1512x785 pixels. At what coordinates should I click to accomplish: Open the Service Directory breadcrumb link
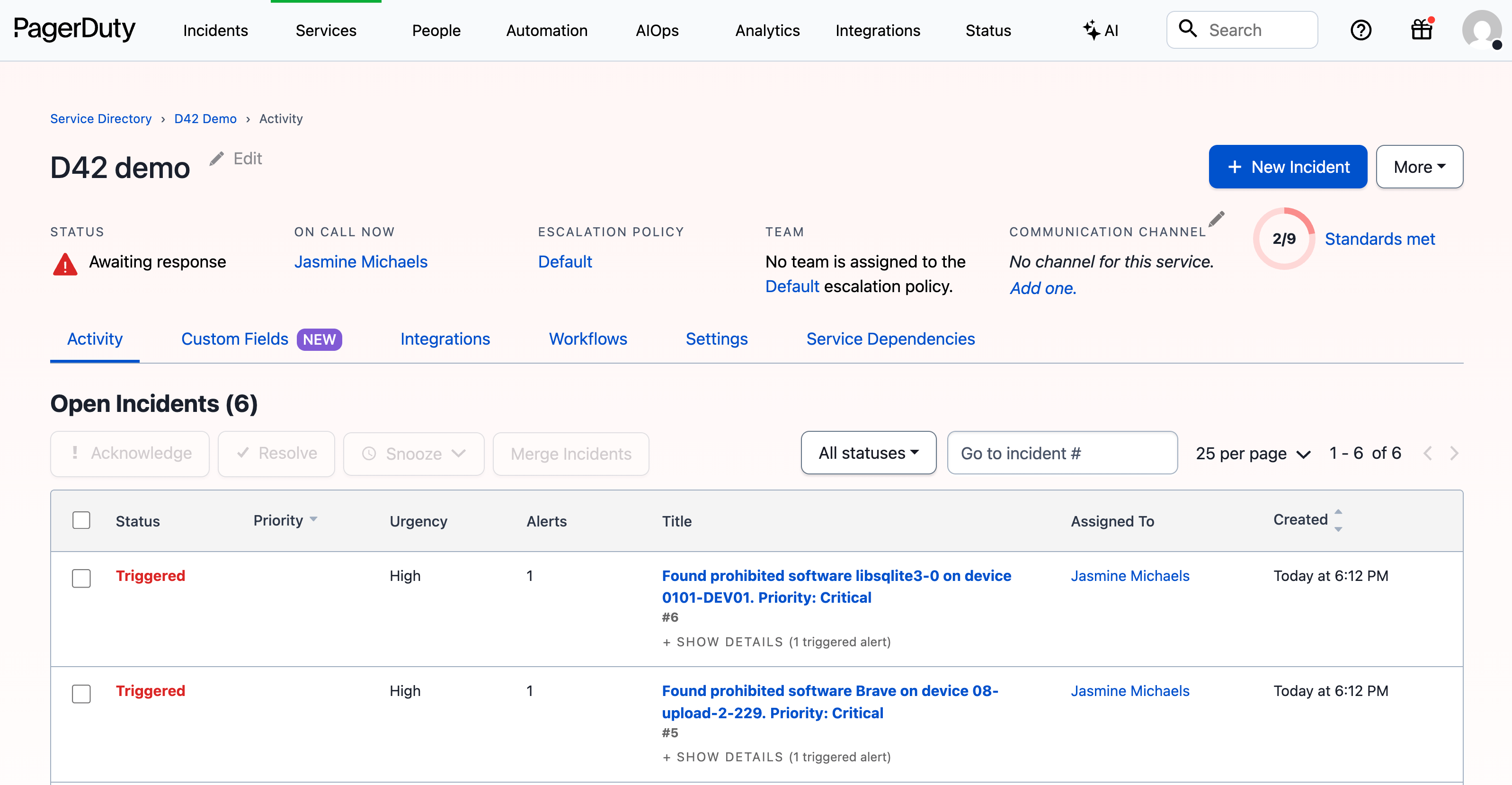[100, 118]
